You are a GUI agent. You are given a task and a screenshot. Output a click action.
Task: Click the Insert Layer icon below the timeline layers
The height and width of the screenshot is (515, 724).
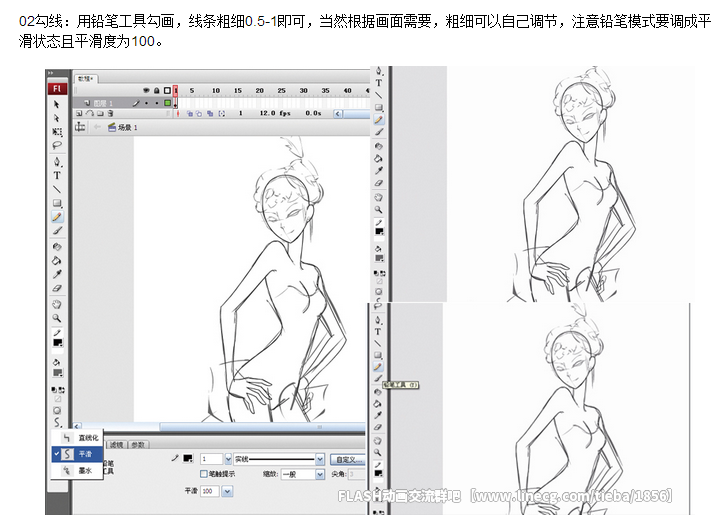79,113
